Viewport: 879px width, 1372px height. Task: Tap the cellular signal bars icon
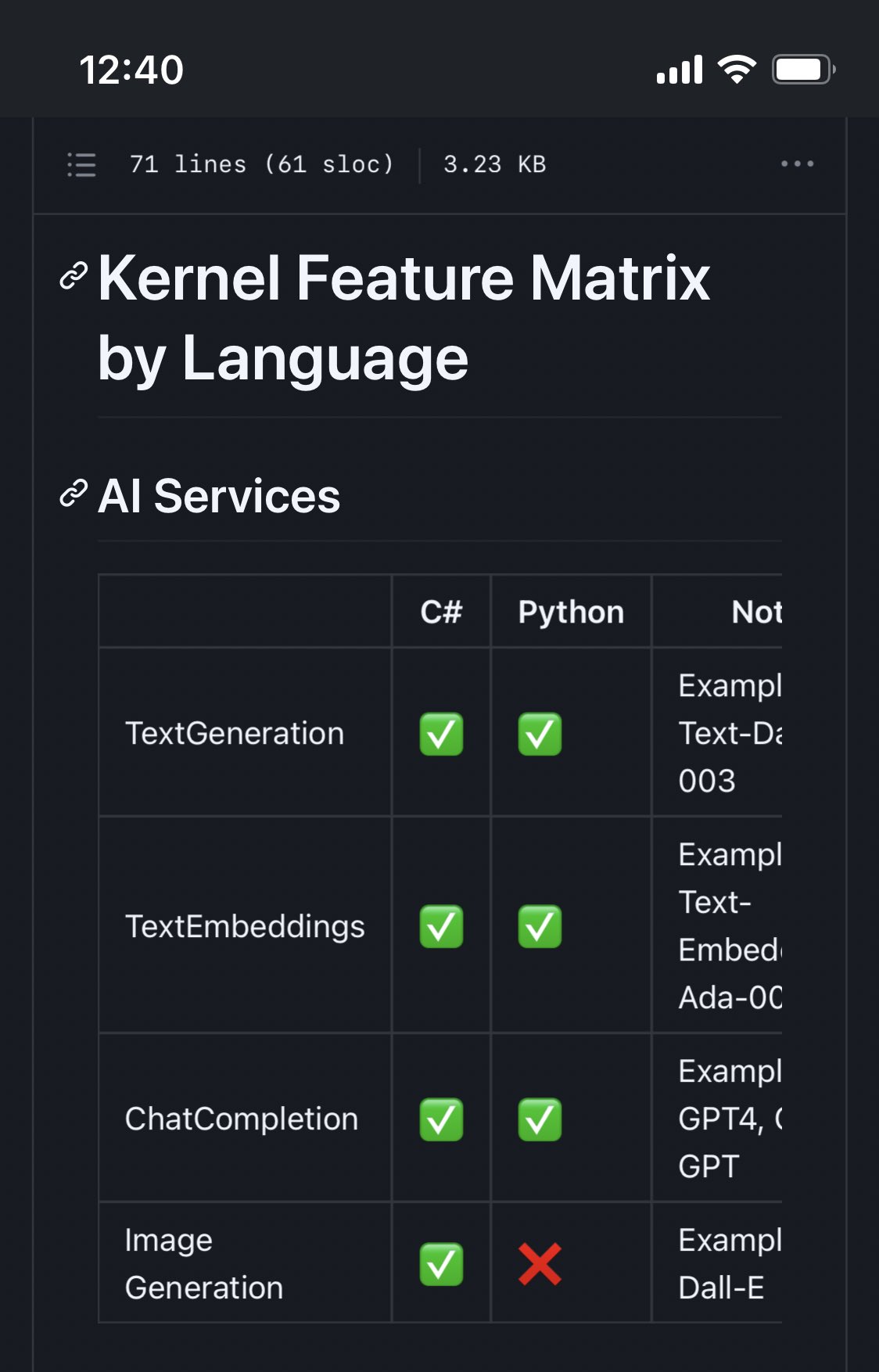680,70
